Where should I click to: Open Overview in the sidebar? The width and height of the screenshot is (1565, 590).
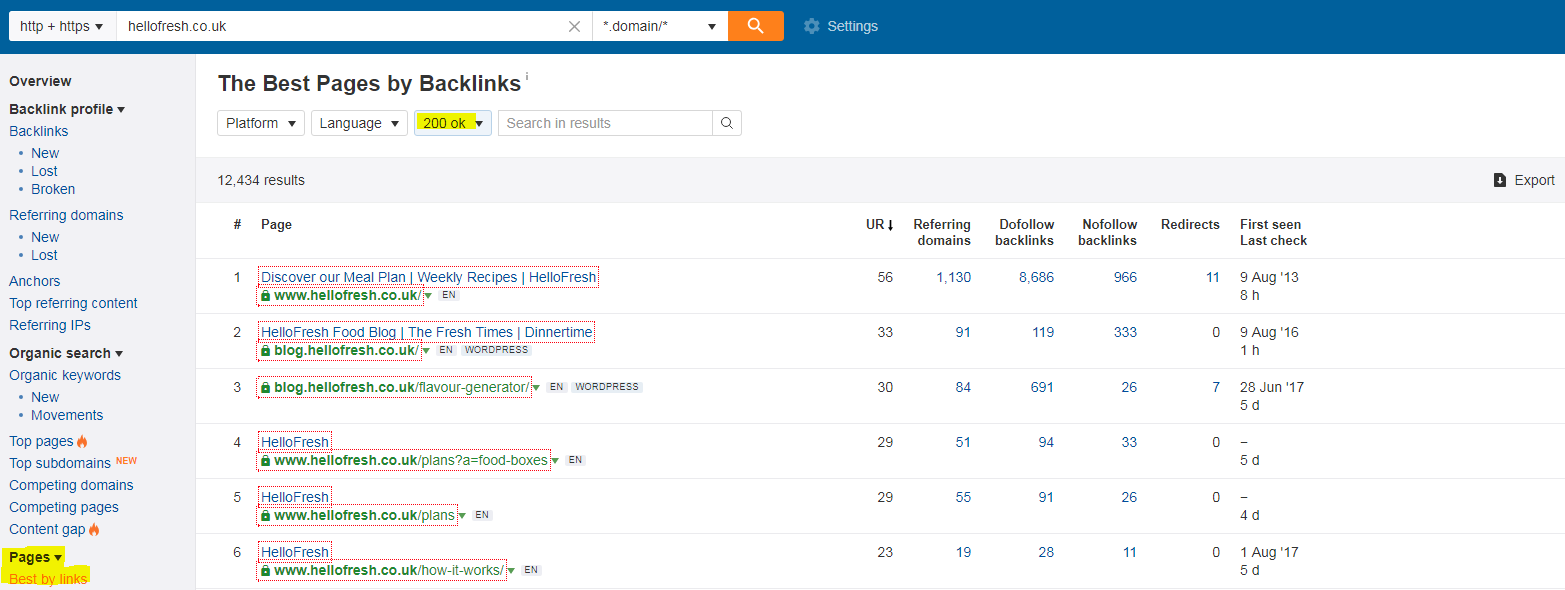(40, 81)
